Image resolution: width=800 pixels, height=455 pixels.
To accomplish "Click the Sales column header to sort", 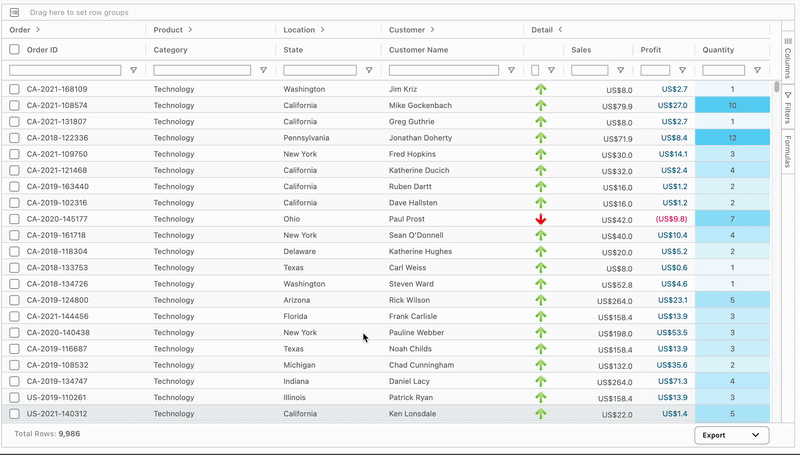I will (580, 49).
